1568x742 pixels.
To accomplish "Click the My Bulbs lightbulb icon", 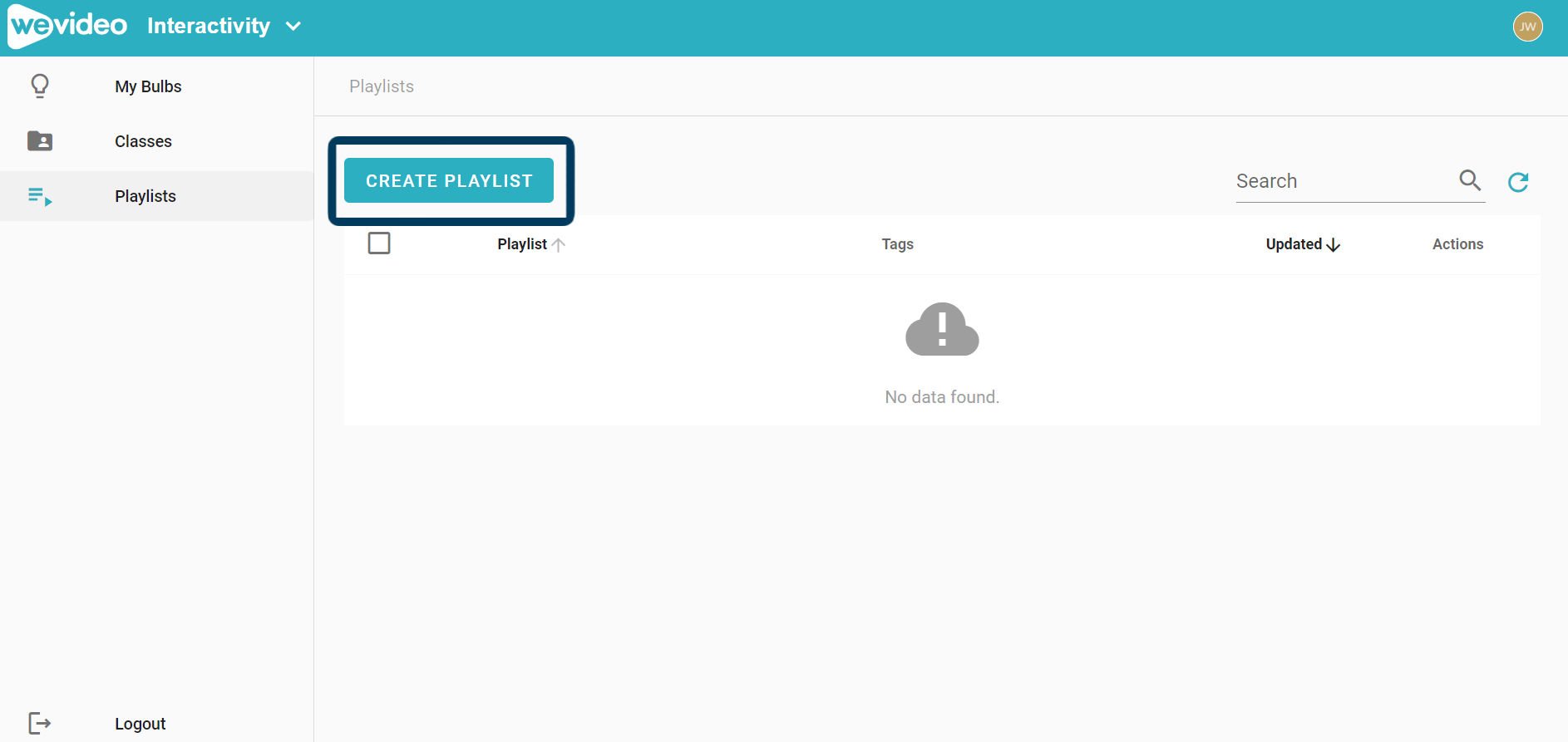I will (39, 86).
